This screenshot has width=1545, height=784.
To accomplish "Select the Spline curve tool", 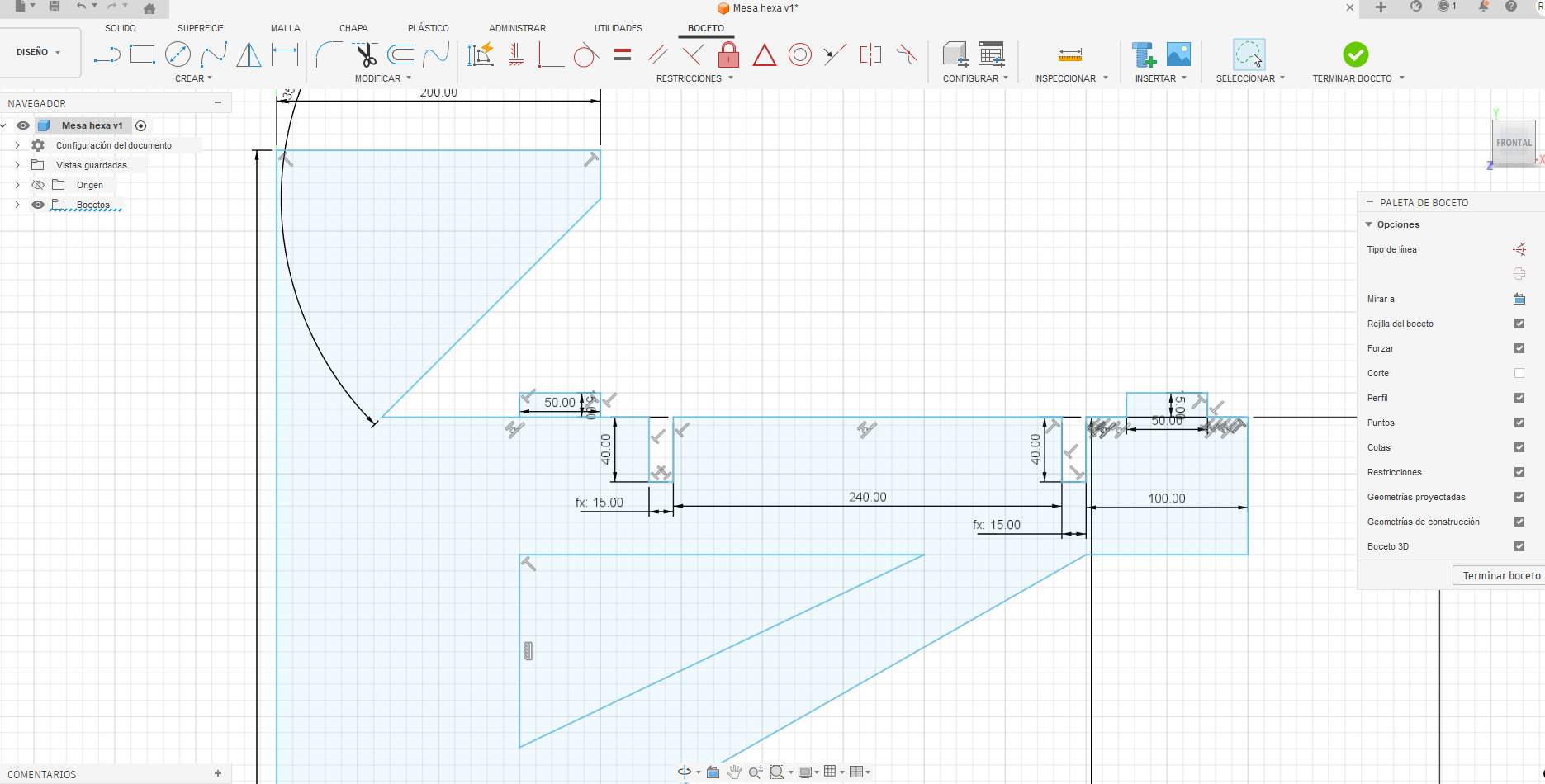I will (214, 55).
